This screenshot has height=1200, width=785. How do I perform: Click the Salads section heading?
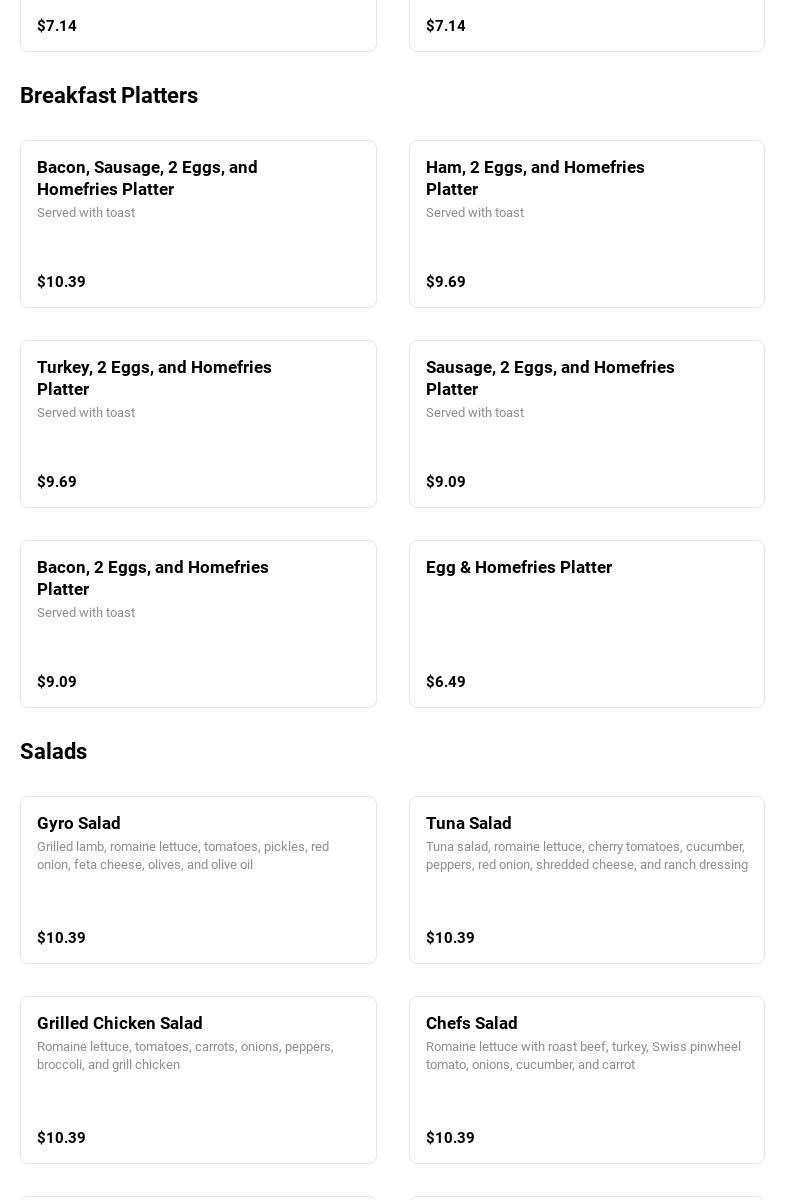pos(54,752)
